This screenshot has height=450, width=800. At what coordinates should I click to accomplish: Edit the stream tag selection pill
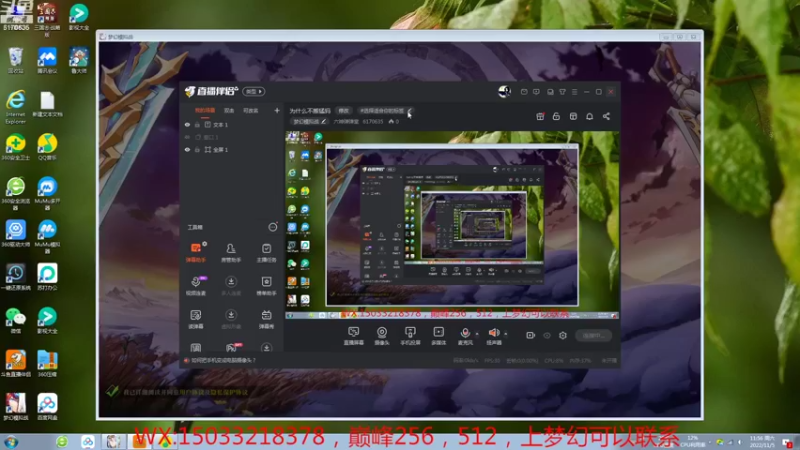pyautogui.click(x=384, y=111)
